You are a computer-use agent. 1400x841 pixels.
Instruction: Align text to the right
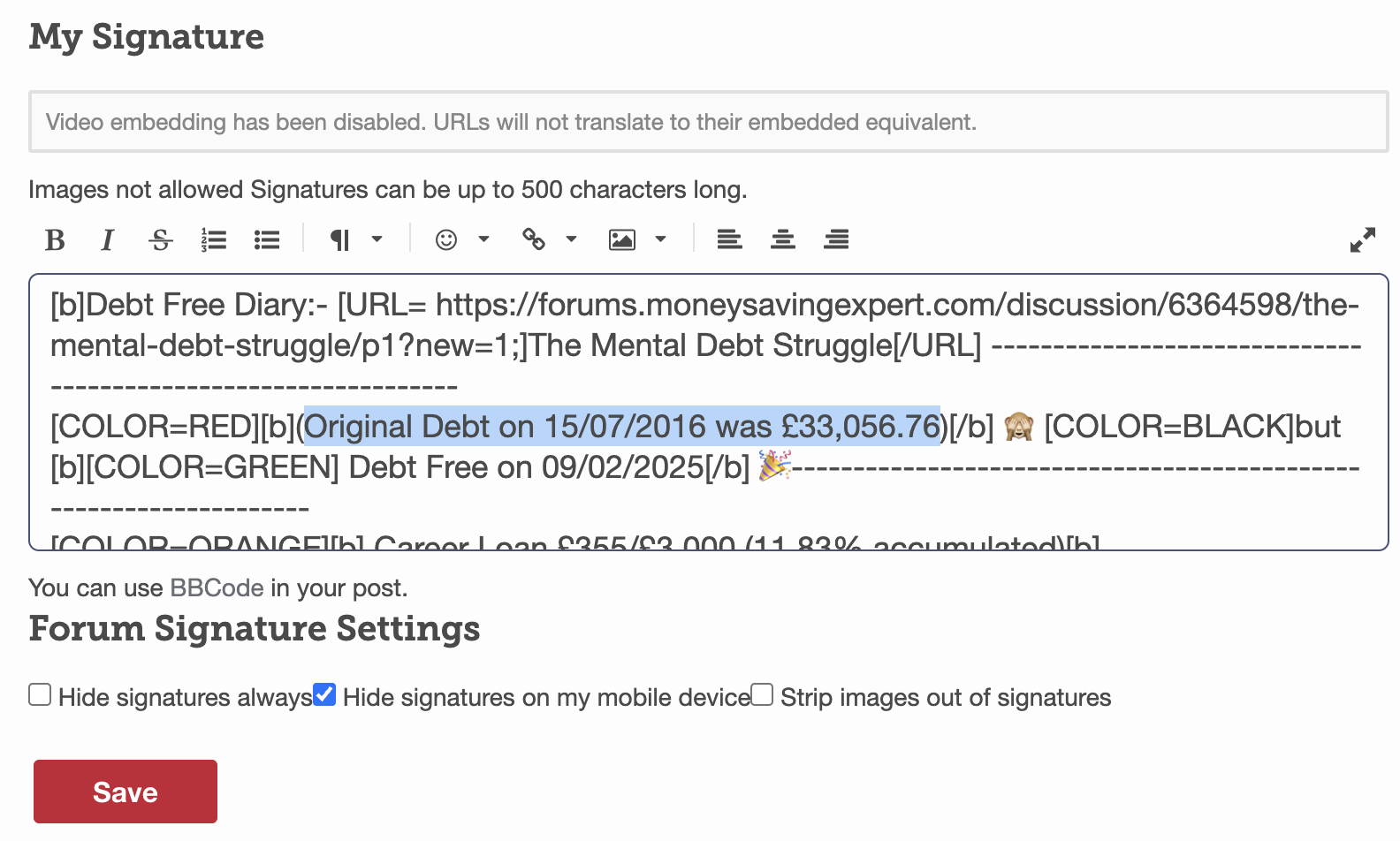pyautogui.click(x=836, y=239)
